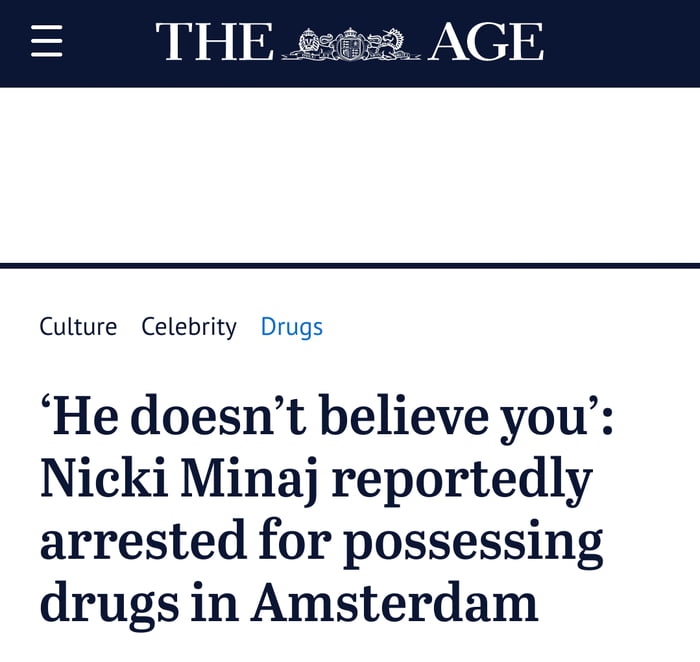This screenshot has width=700, height=662.
Task: Open the hamburger navigation menu
Action: coord(46,42)
